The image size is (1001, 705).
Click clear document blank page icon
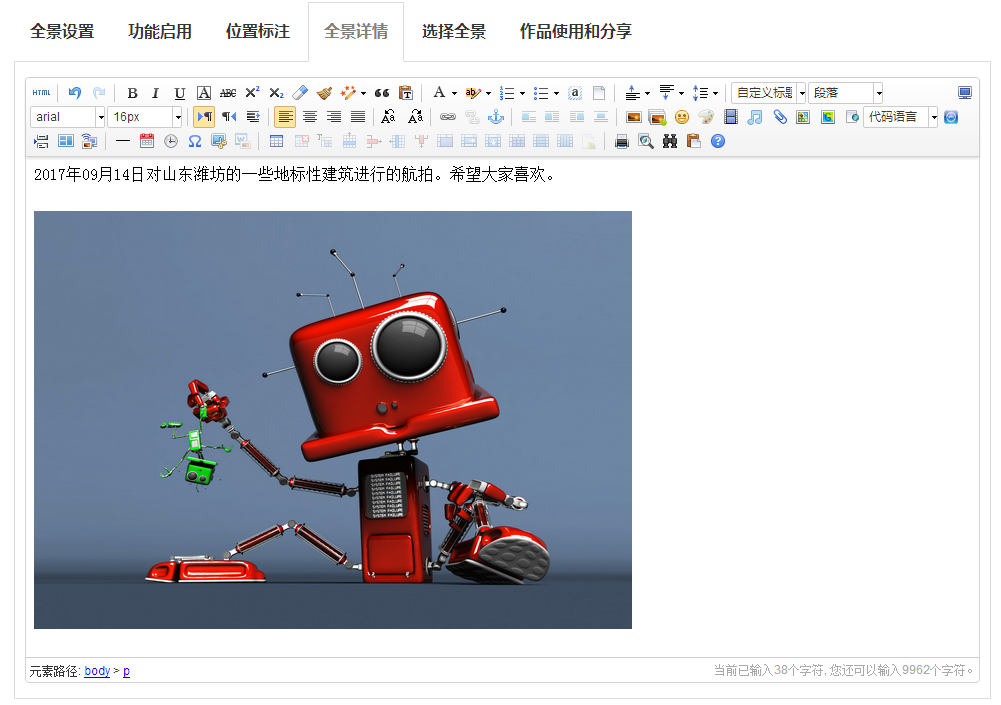pyautogui.click(x=599, y=93)
